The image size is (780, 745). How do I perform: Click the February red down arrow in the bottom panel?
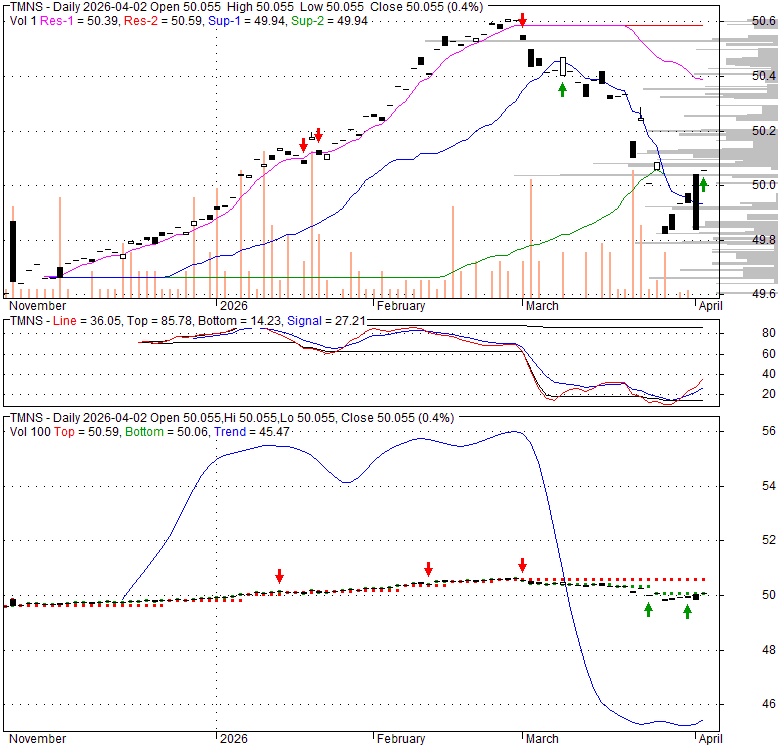click(428, 569)
